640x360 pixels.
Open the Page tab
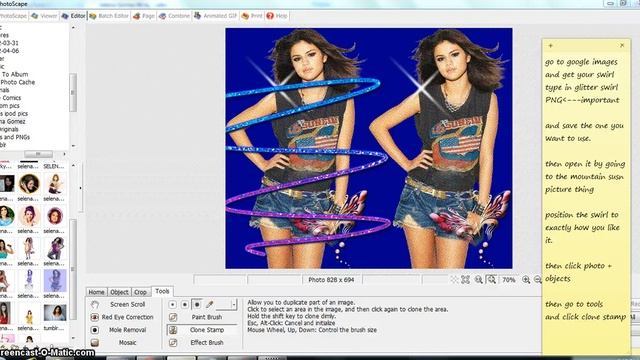(144, 16)
